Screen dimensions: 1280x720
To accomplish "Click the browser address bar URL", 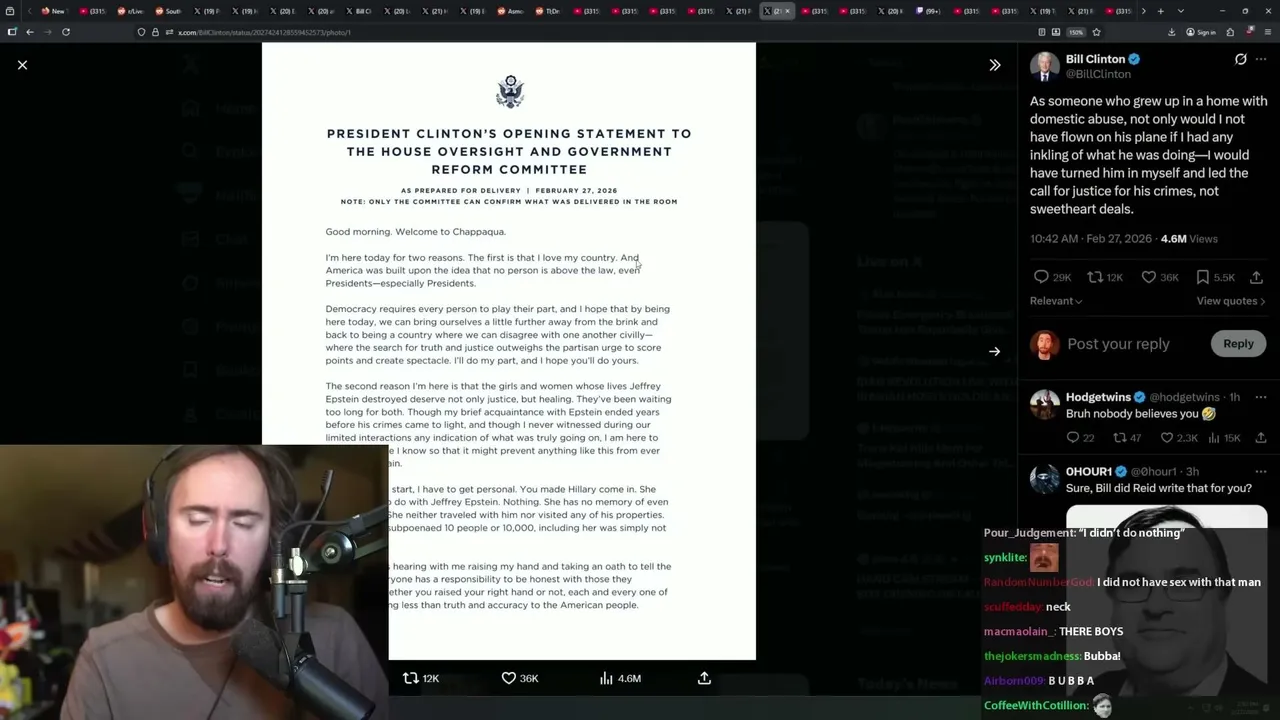I will pos(264,32).
